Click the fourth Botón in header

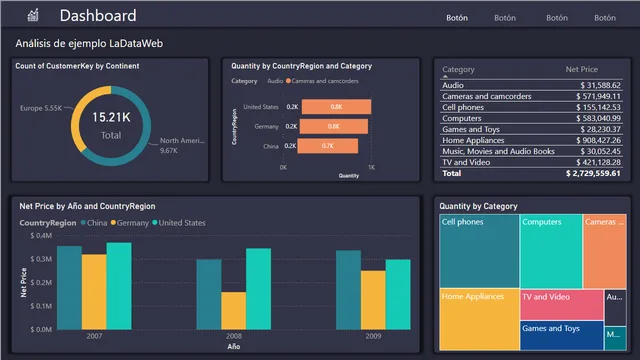click(605, 18)
